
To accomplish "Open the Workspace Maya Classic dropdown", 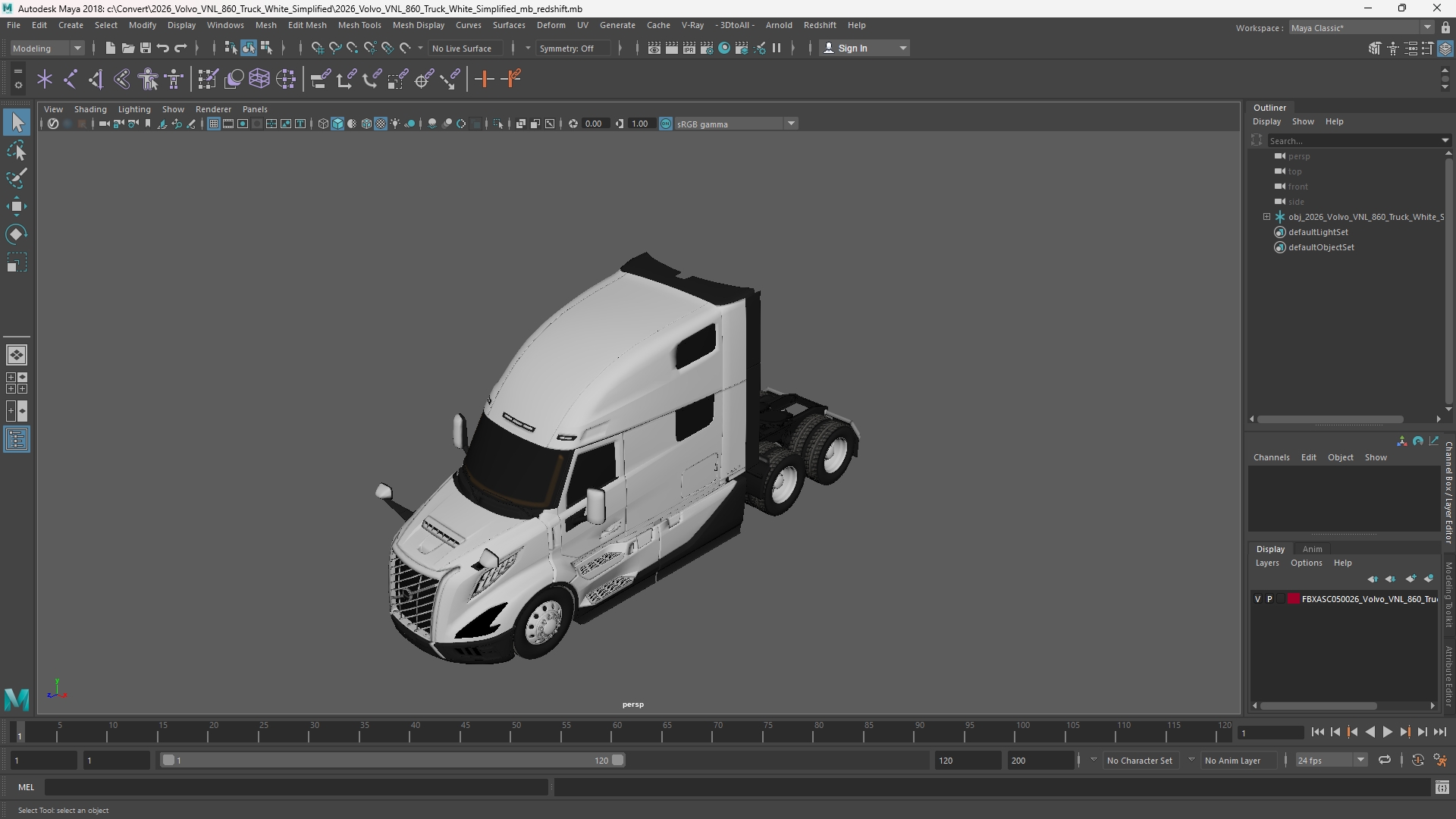I will (1360, 27).
